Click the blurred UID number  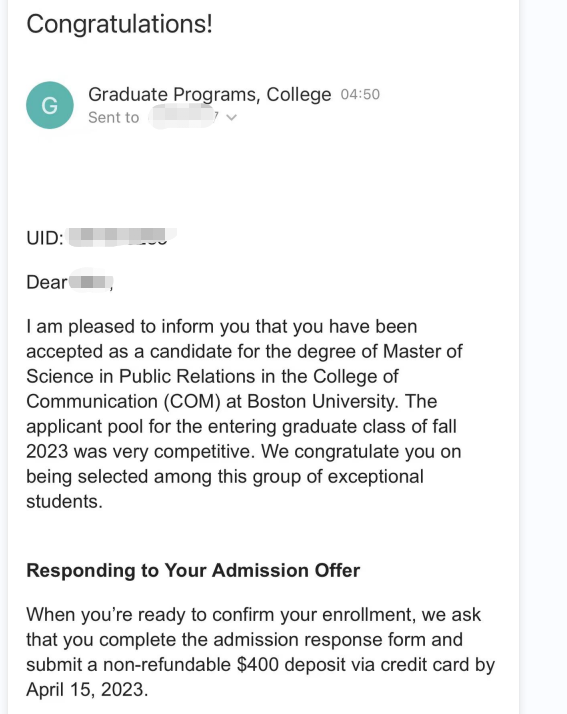pos(121,237)
